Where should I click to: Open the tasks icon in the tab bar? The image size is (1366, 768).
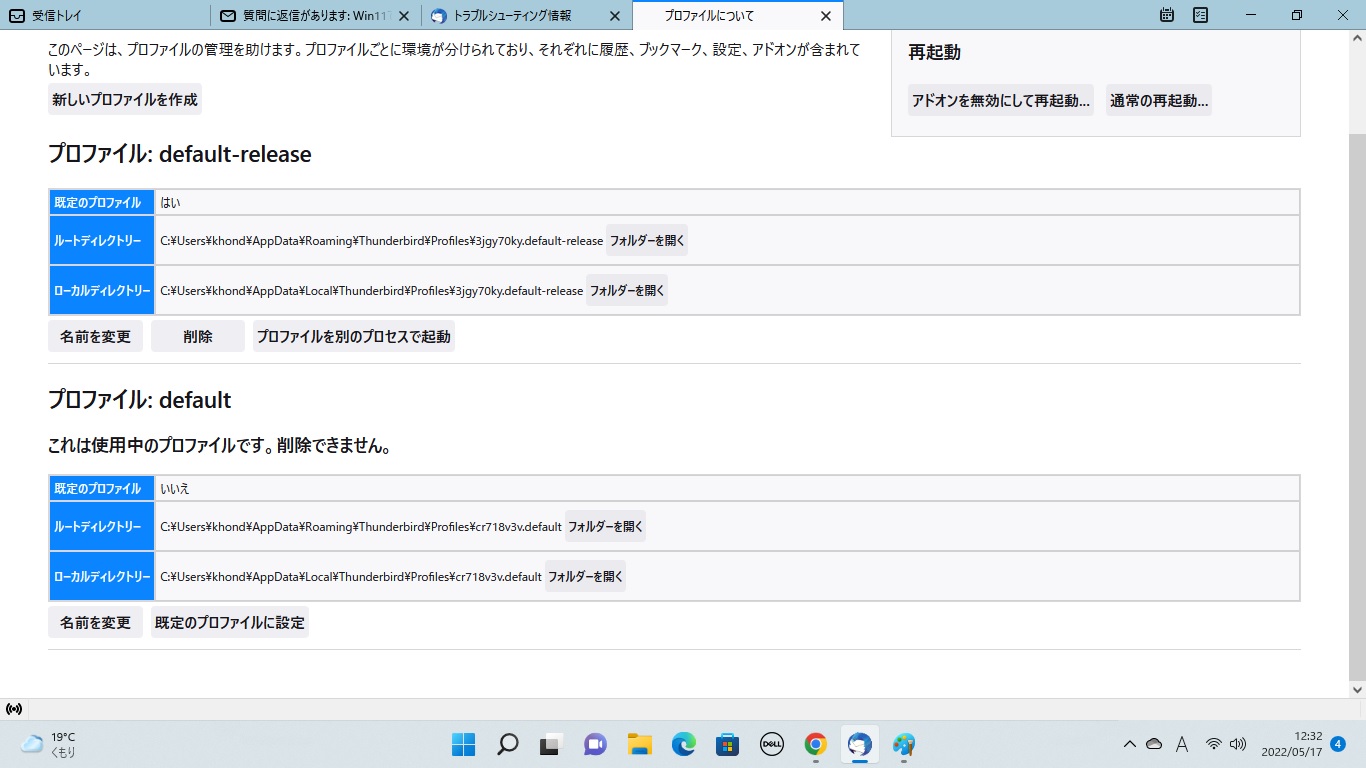click(x=1200, y=15)
